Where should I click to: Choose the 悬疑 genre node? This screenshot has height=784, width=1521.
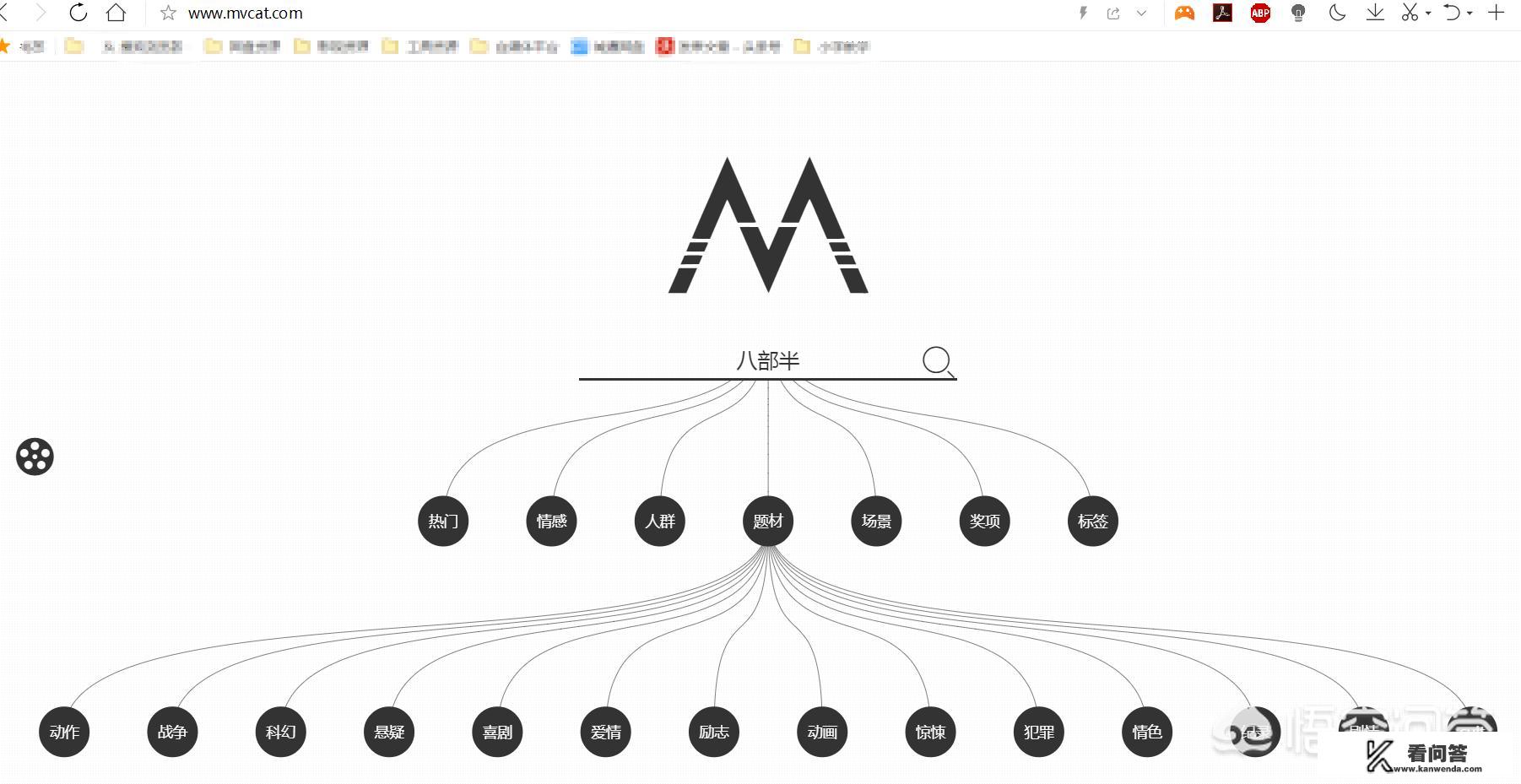(x=389, y=732)
